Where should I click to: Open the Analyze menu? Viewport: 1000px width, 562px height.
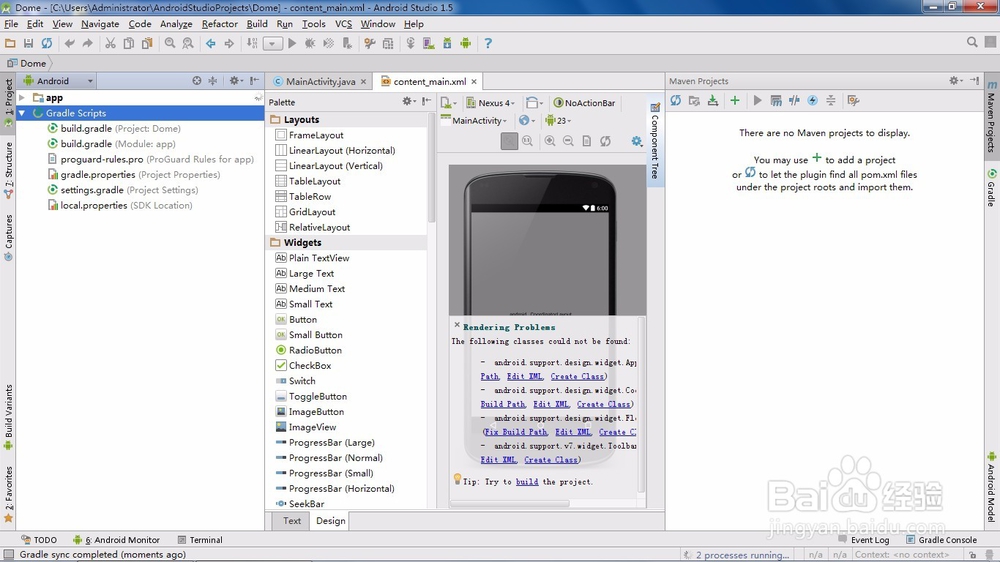[x=176, y=24]
